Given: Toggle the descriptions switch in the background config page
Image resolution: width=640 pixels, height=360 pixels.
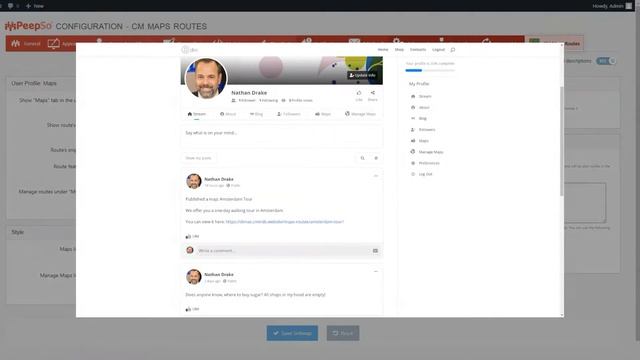Looking at the screenshot, I should click(x=605, y=61).
